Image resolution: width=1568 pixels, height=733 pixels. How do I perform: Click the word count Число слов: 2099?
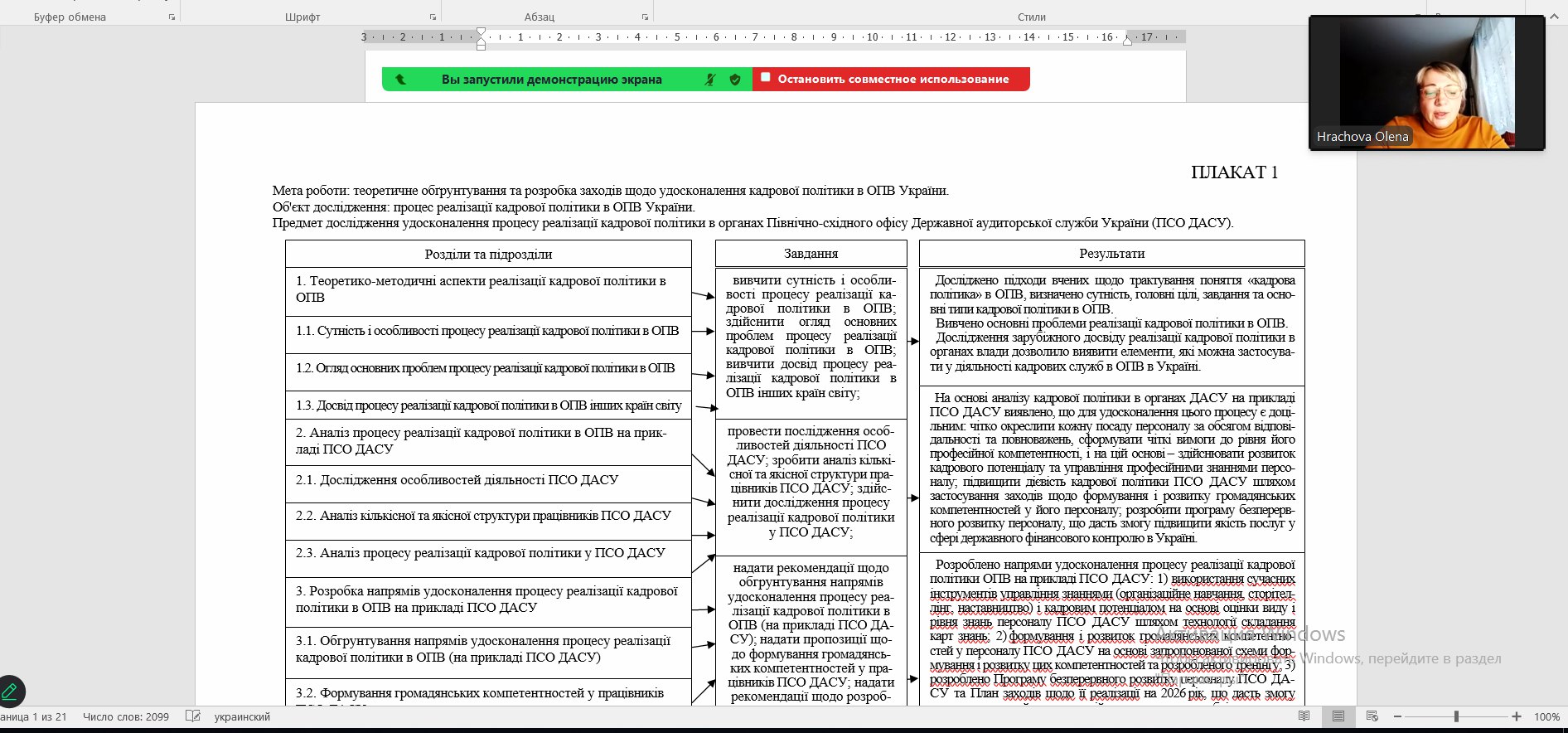pyautogui.click(x=126, y=716)
